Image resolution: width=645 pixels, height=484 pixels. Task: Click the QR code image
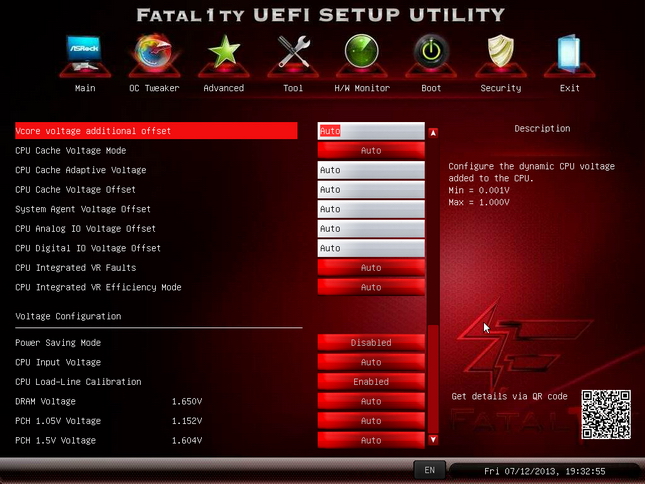point(606,415)
